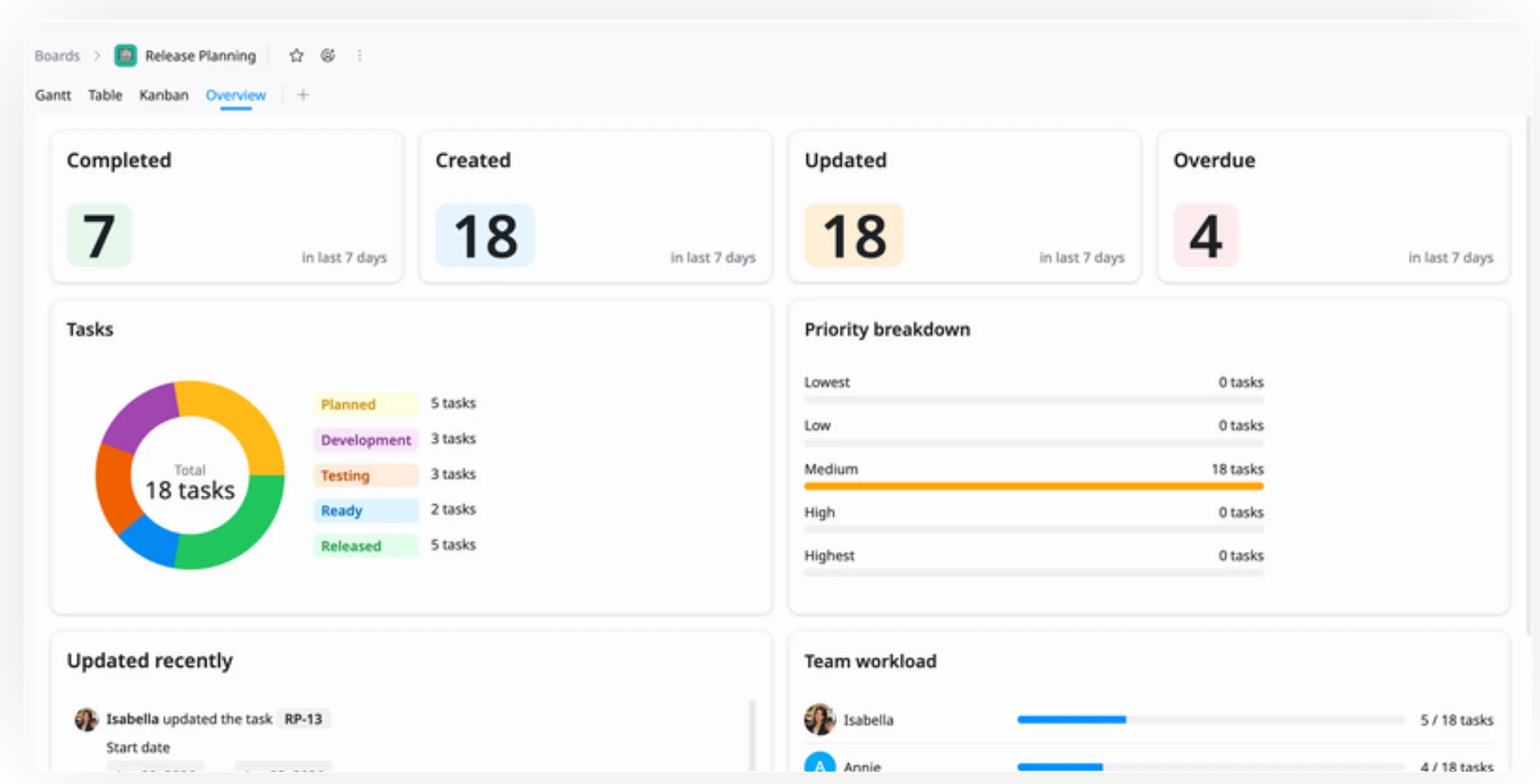The width and height of the screenshot is (1540, 784).
Task: Star the Release Planning board
Action: (x=296, y=56)
